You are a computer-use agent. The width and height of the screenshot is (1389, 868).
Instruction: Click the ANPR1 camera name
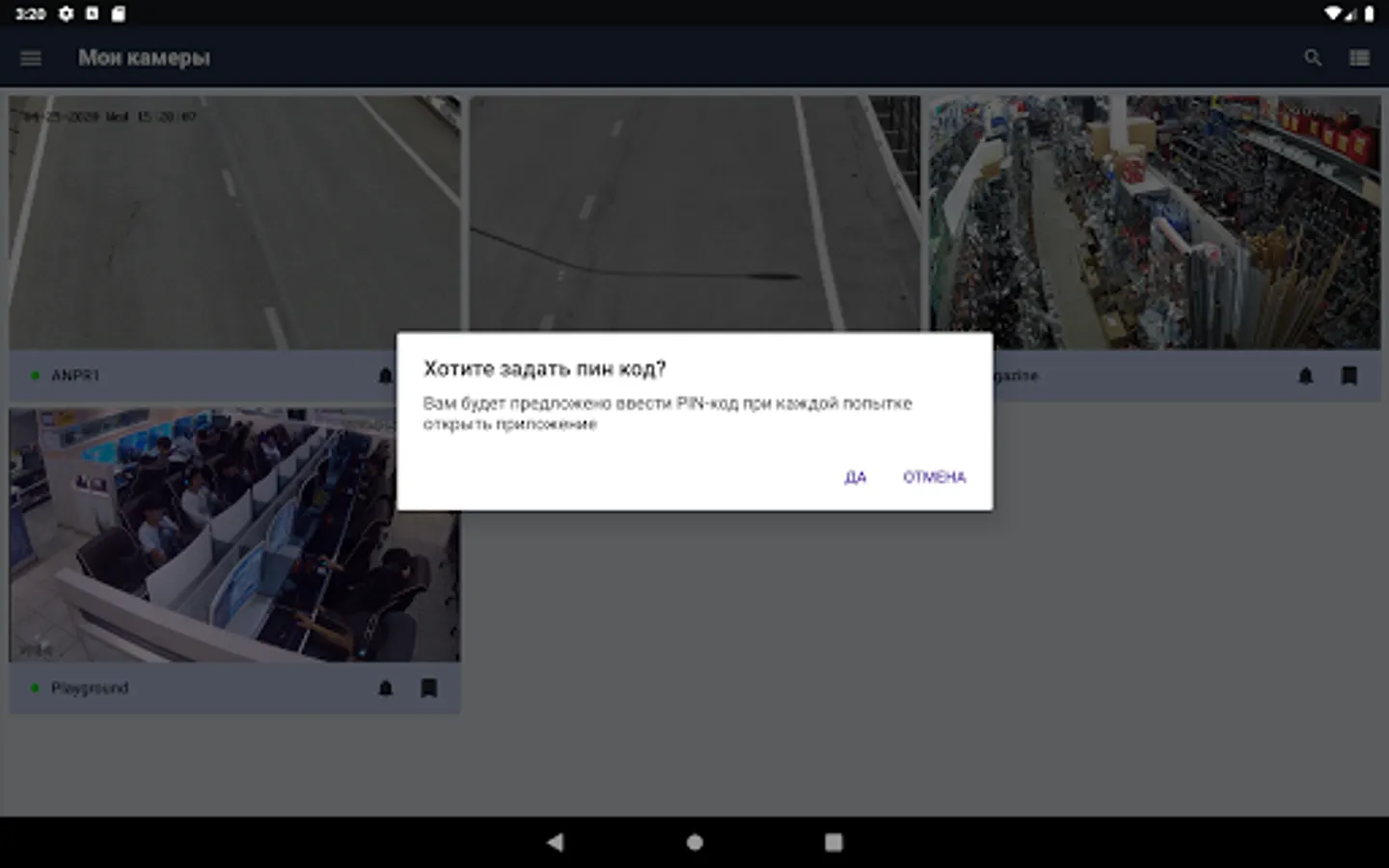point(75,375)
